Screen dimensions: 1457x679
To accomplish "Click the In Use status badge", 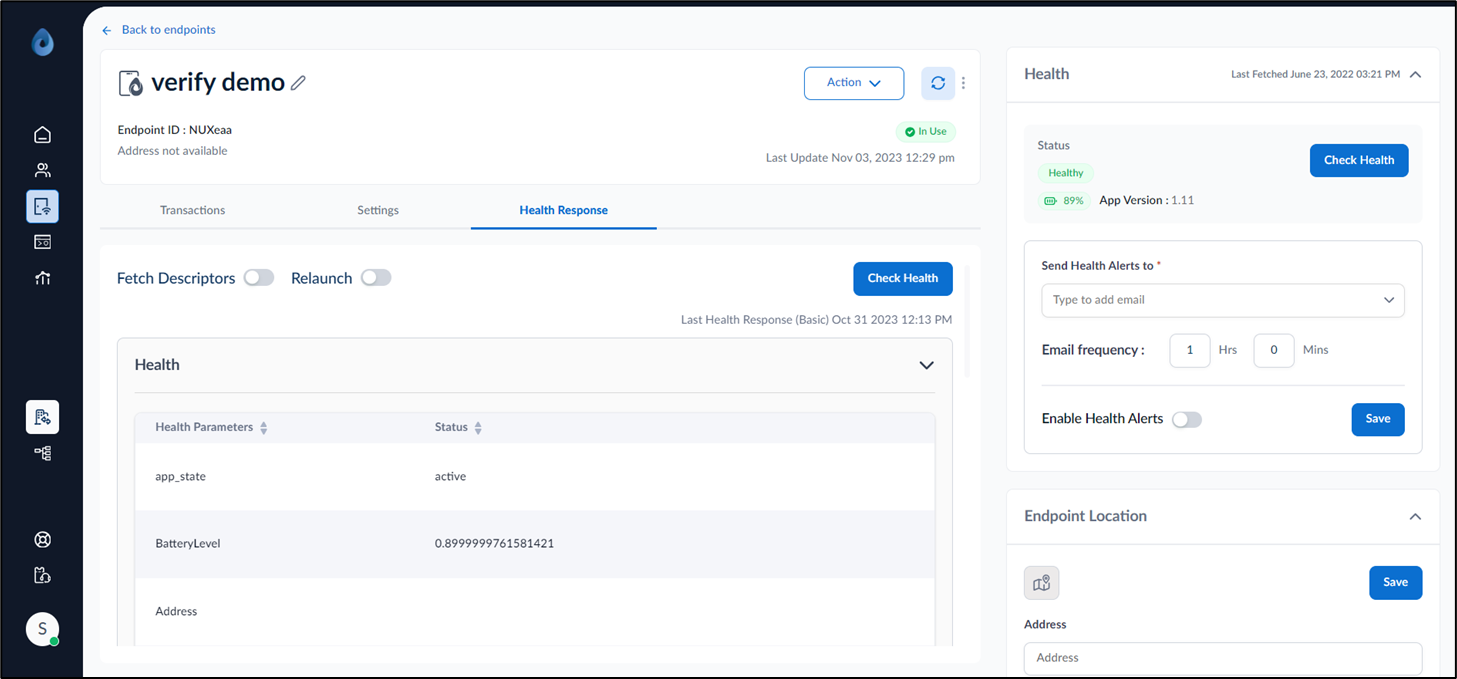I will (x=925, y=132).
